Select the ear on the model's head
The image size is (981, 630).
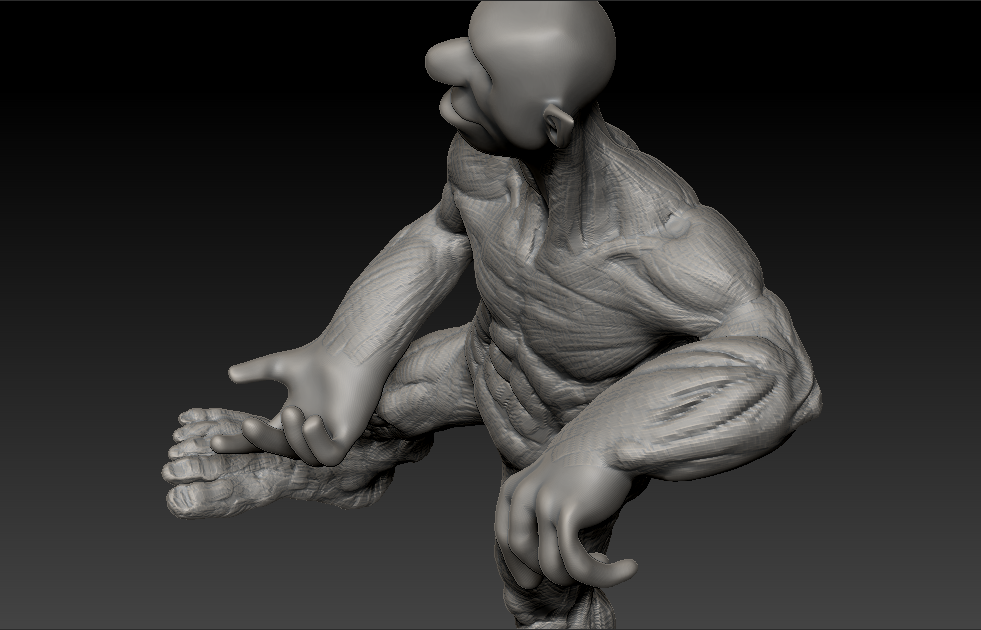tap(558, 124)
